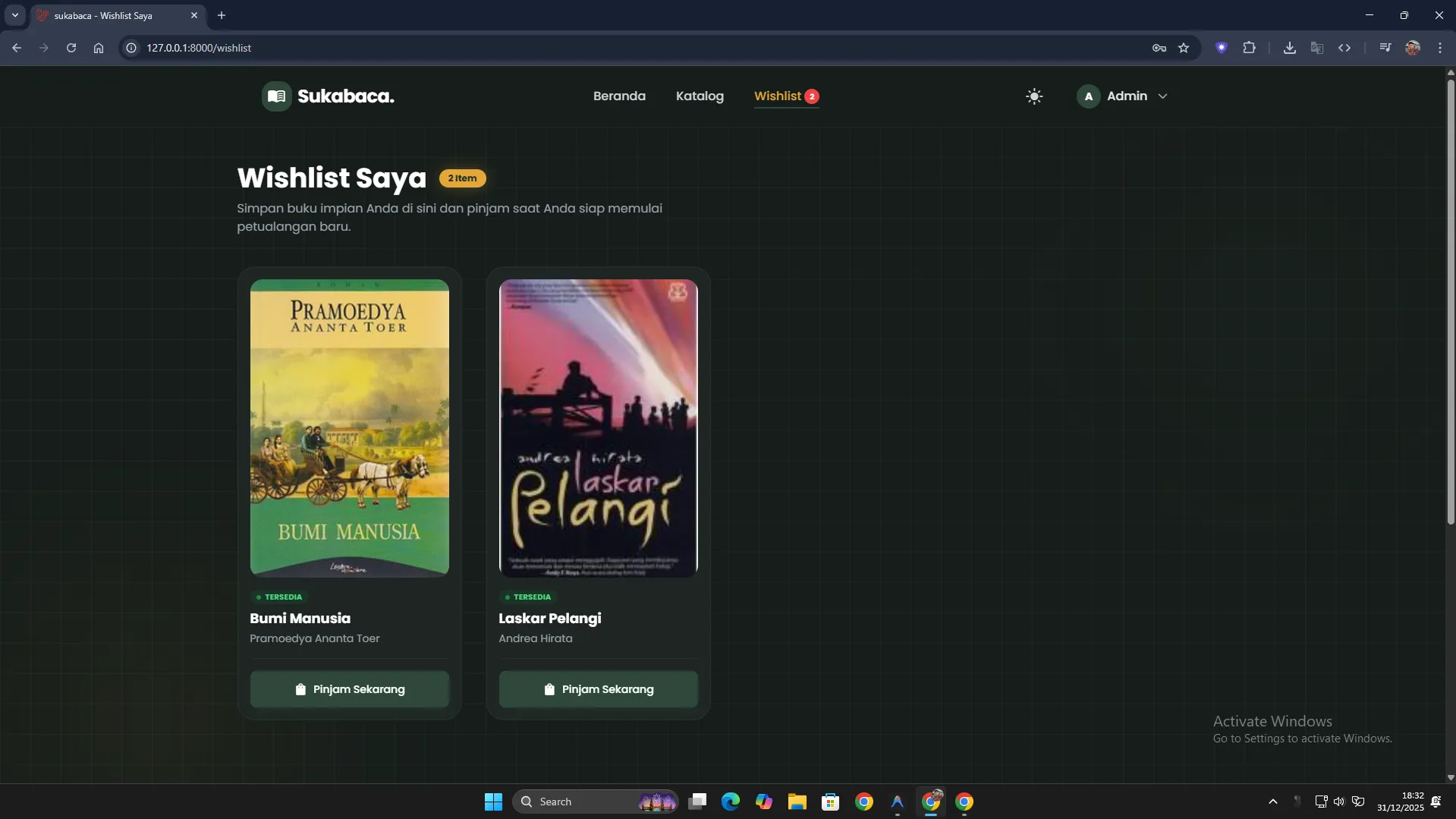Borrow Bumi Manusia with Pinjam Sekarang
The image size is (1456, 819).
pyautogui.click(x=349, y=689)
